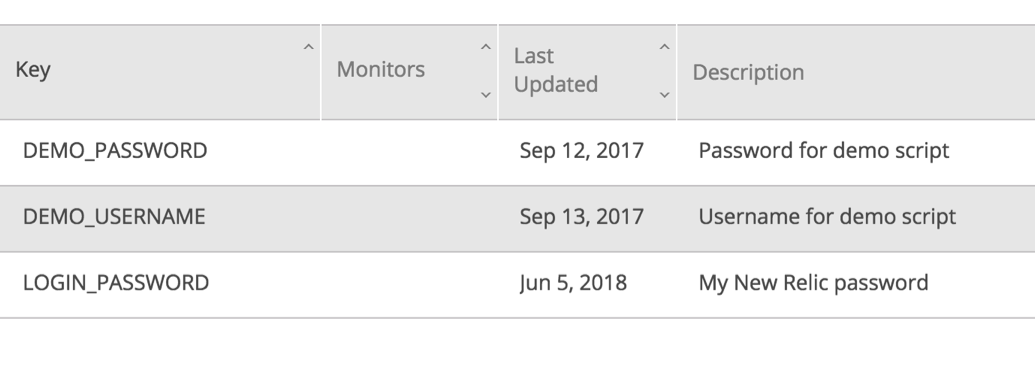The image size is (1035, 367).
Task: Sort ascending by Key column arrow
Action: pos(308,48)
